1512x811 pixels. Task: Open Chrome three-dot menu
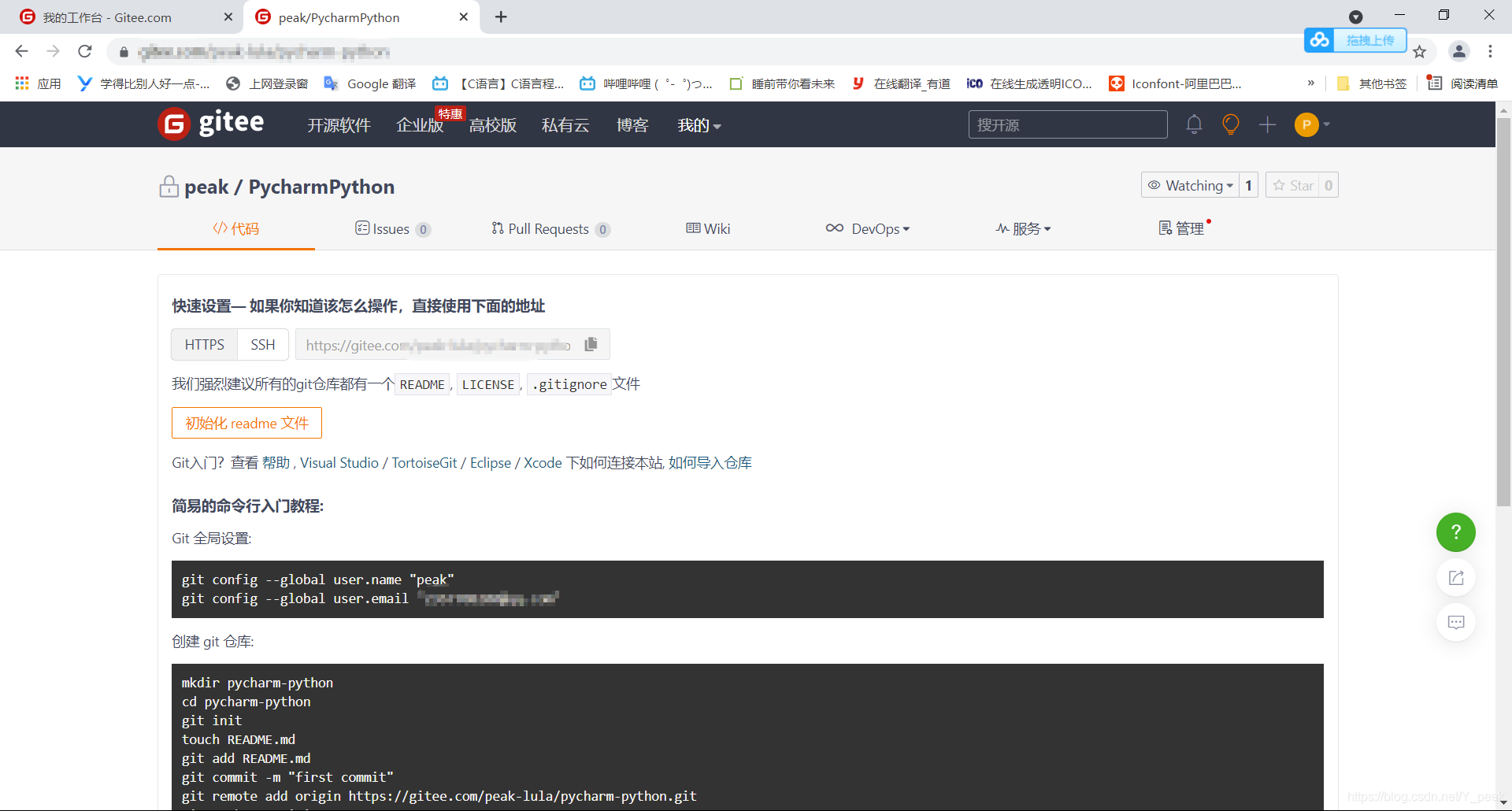click(x=1490, y=51)
